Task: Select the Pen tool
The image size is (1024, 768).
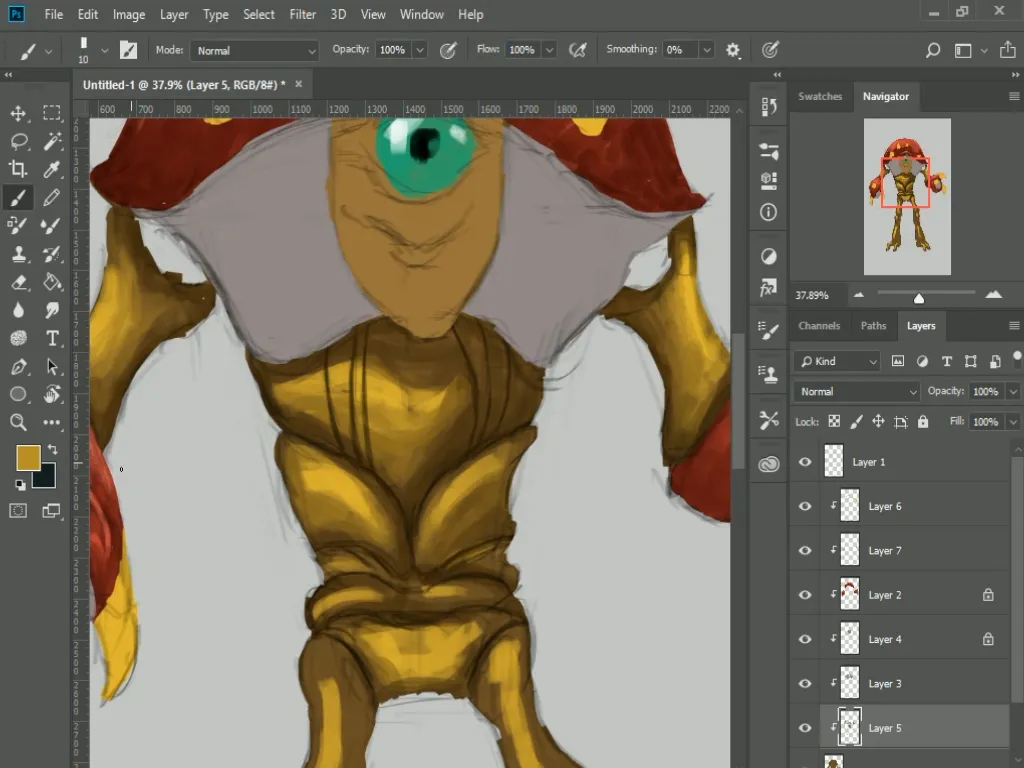Action: (x=18, y=366)
